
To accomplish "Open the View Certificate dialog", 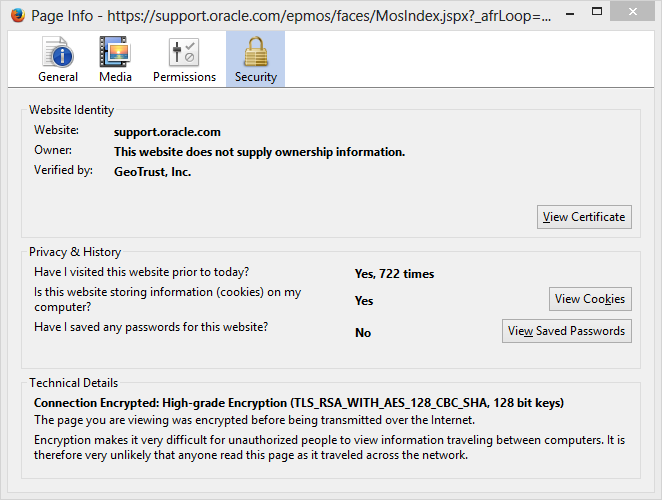I will [x=584, y=217].
